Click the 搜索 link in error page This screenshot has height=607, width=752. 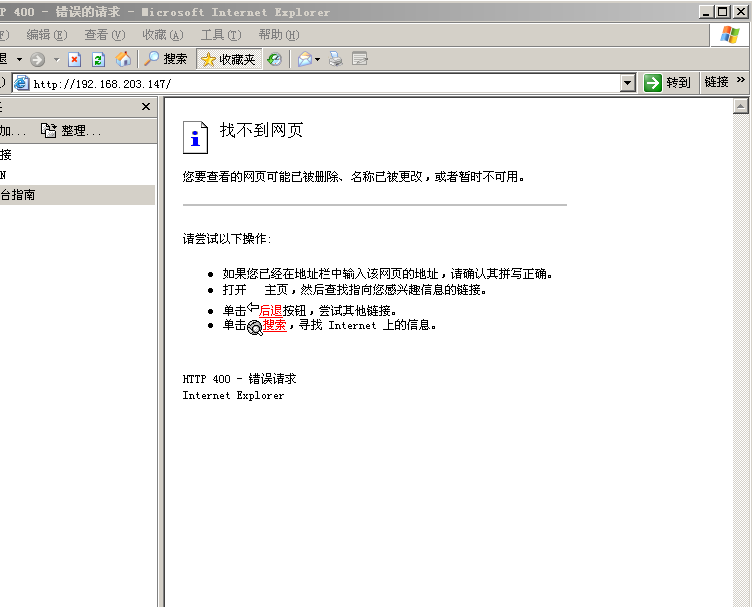pos(275,325)
